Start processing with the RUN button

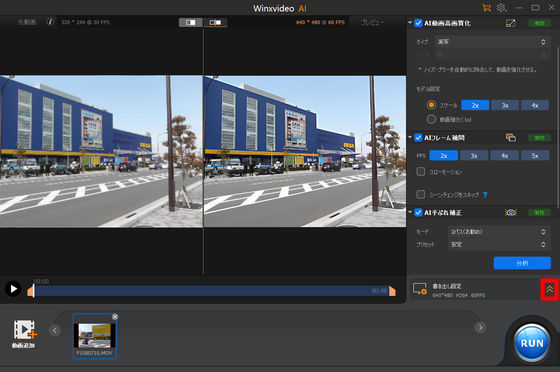click(532, 343)
